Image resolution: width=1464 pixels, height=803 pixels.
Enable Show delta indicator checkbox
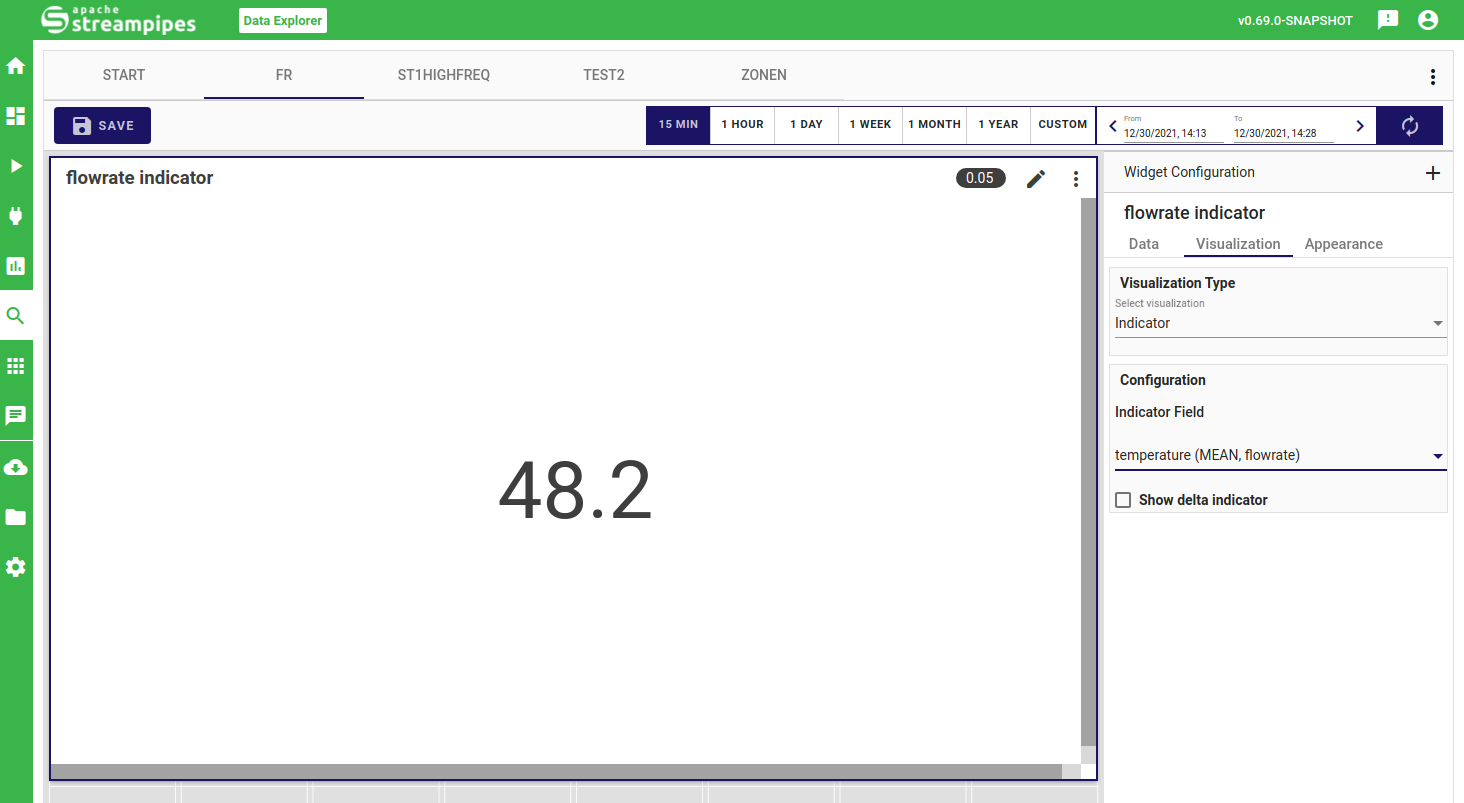pyautogui.click(x=1123, y=500)
